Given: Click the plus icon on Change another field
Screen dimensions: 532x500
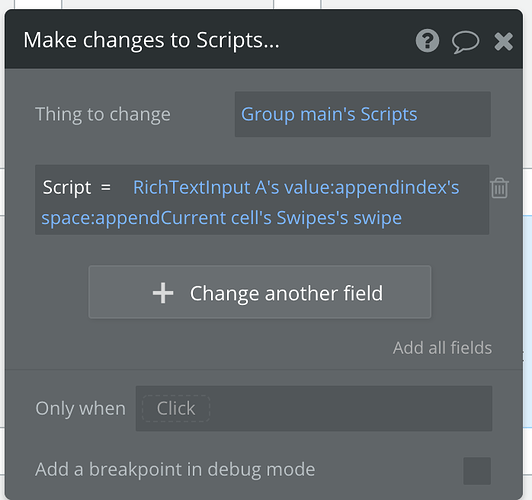Looking at the screenshot, I should [x=163, y=293].
